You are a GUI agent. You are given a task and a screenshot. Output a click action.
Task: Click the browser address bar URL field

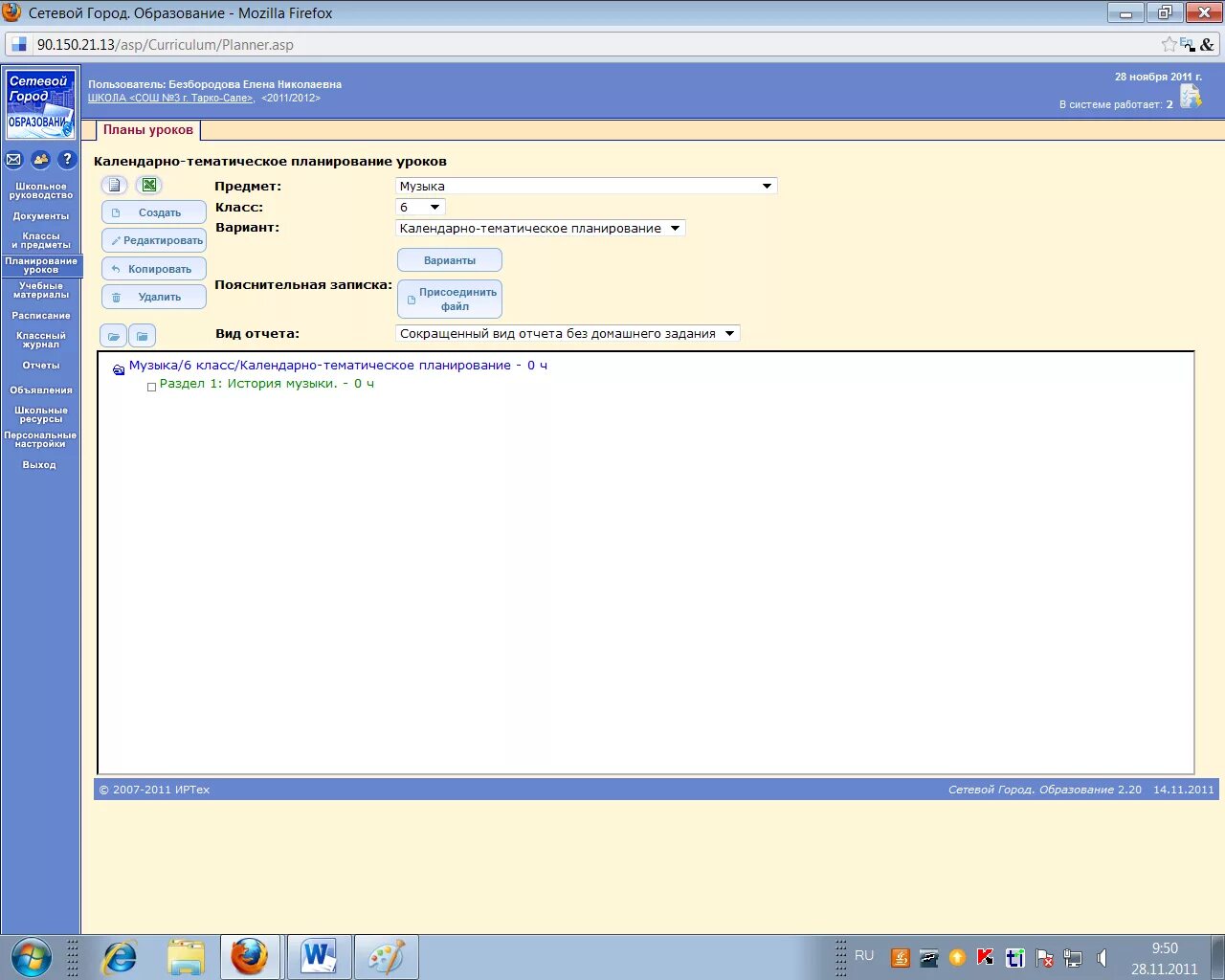[x=593, y=44]
